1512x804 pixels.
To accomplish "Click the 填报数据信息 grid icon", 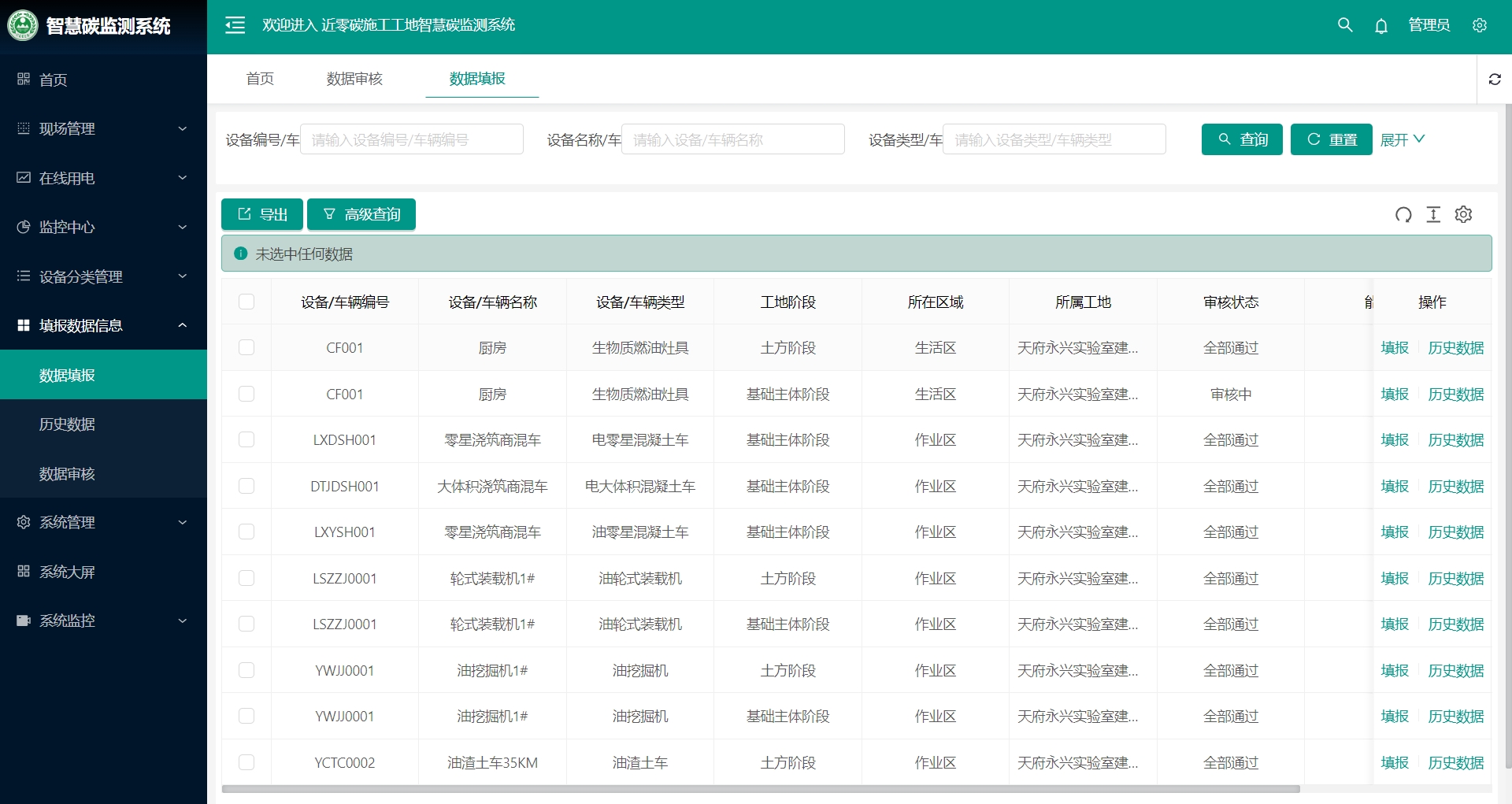I will coord(24,325).
